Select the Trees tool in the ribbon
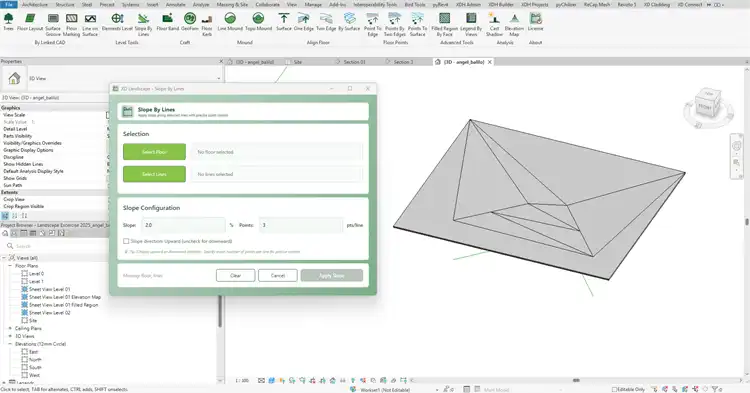The image size is (750, 393). (9, 22)
